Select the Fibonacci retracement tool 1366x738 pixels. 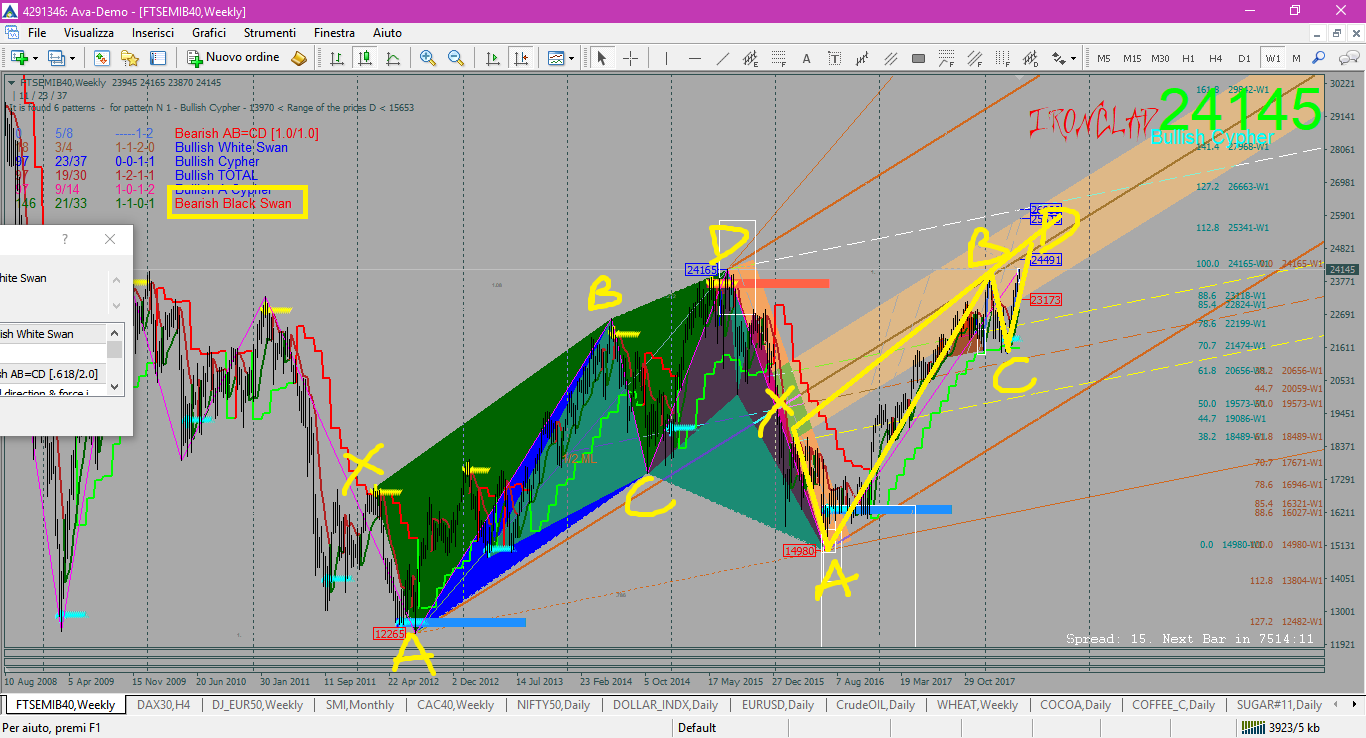(x=779, y=58)
